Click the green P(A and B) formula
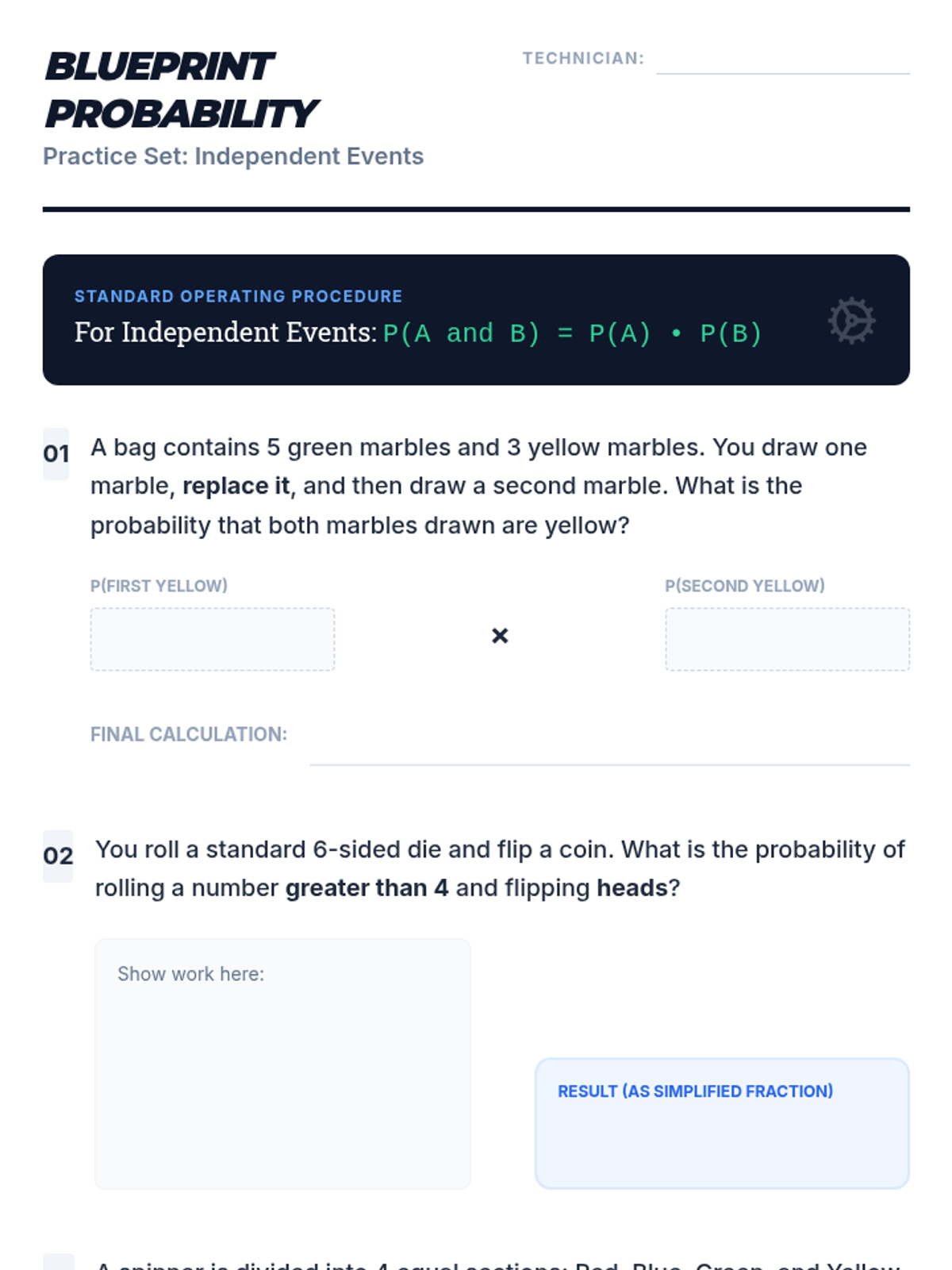The height and width of the screenshot is (1270, 952). (572, 333)
